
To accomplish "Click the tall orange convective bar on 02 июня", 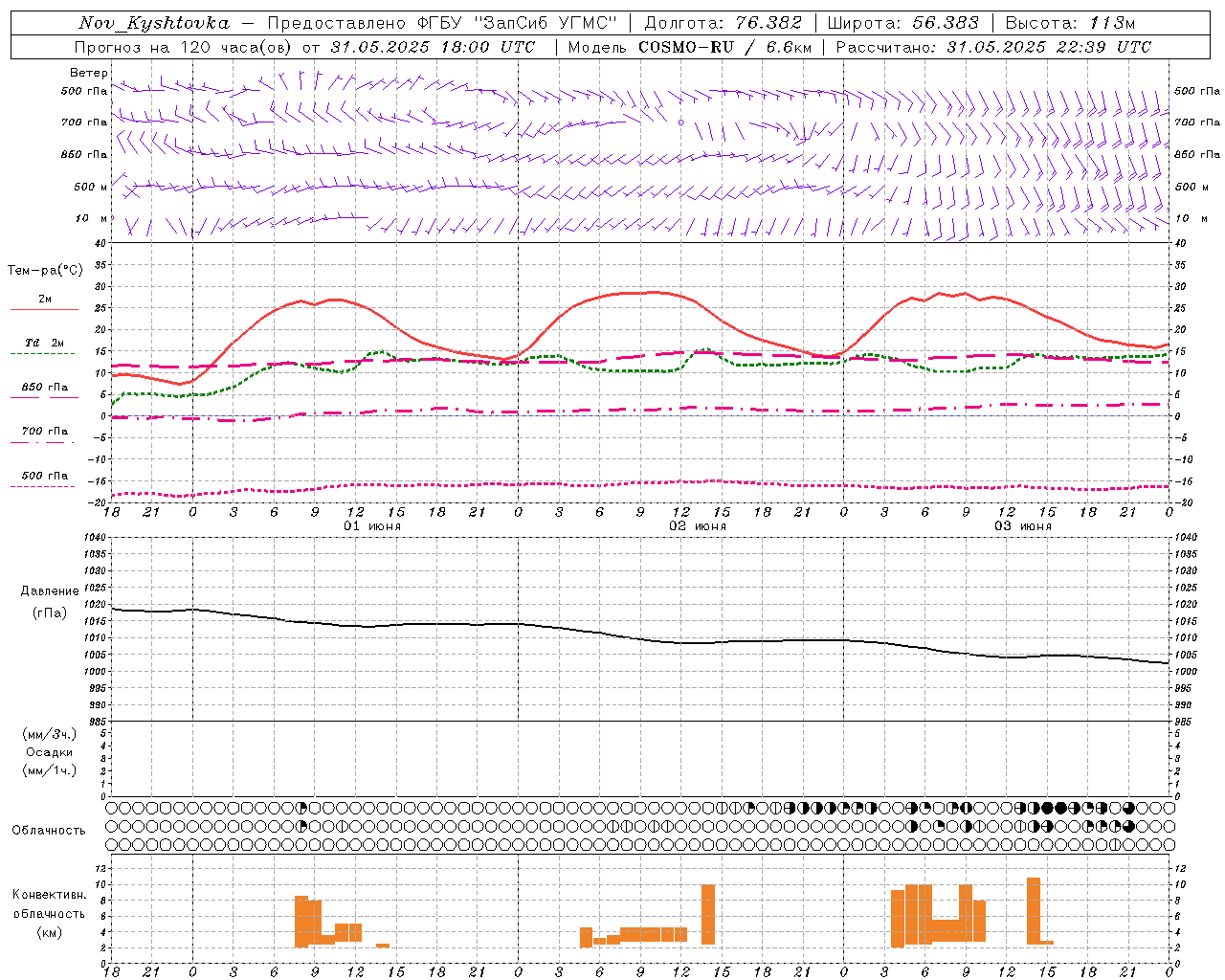I will (x=708, y=914).
